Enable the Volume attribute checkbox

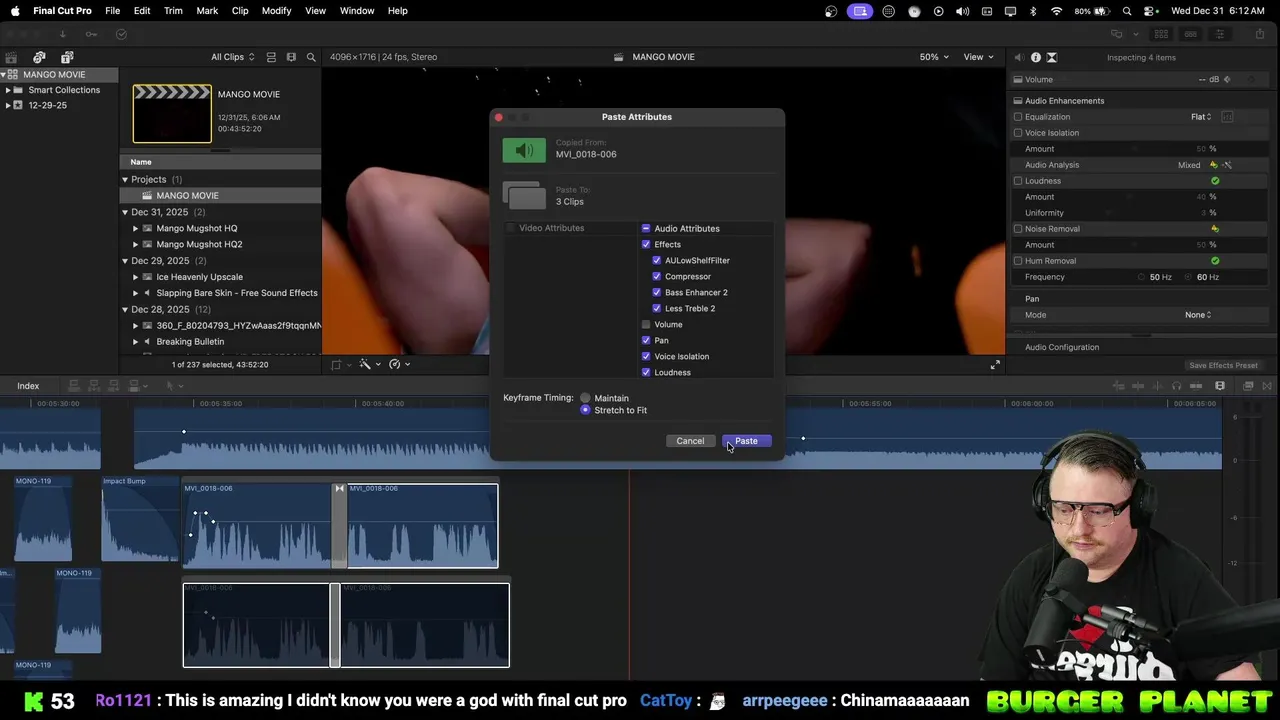click(x=646, y=324)
